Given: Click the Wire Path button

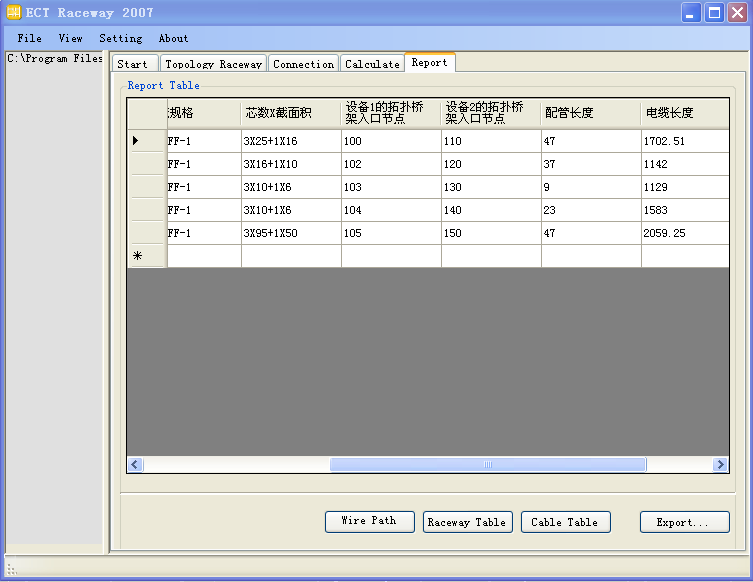Looking at the screenshot, I should click(369, 521).
